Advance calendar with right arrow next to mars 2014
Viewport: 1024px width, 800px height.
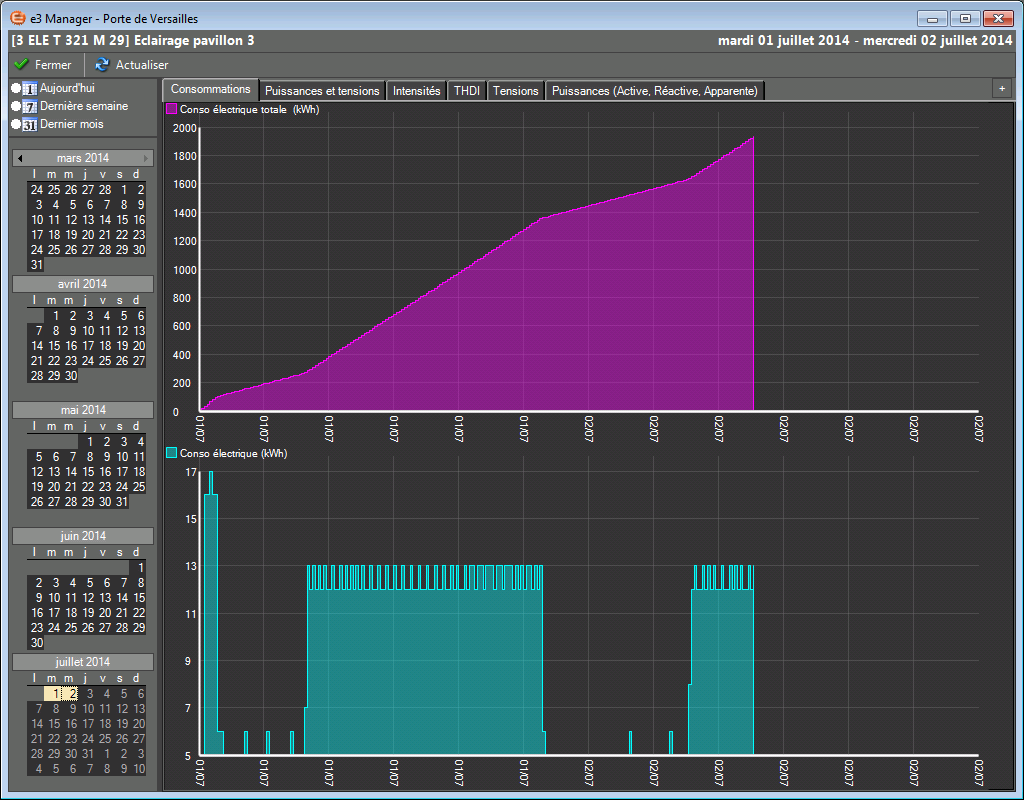[x=146, y=158]
